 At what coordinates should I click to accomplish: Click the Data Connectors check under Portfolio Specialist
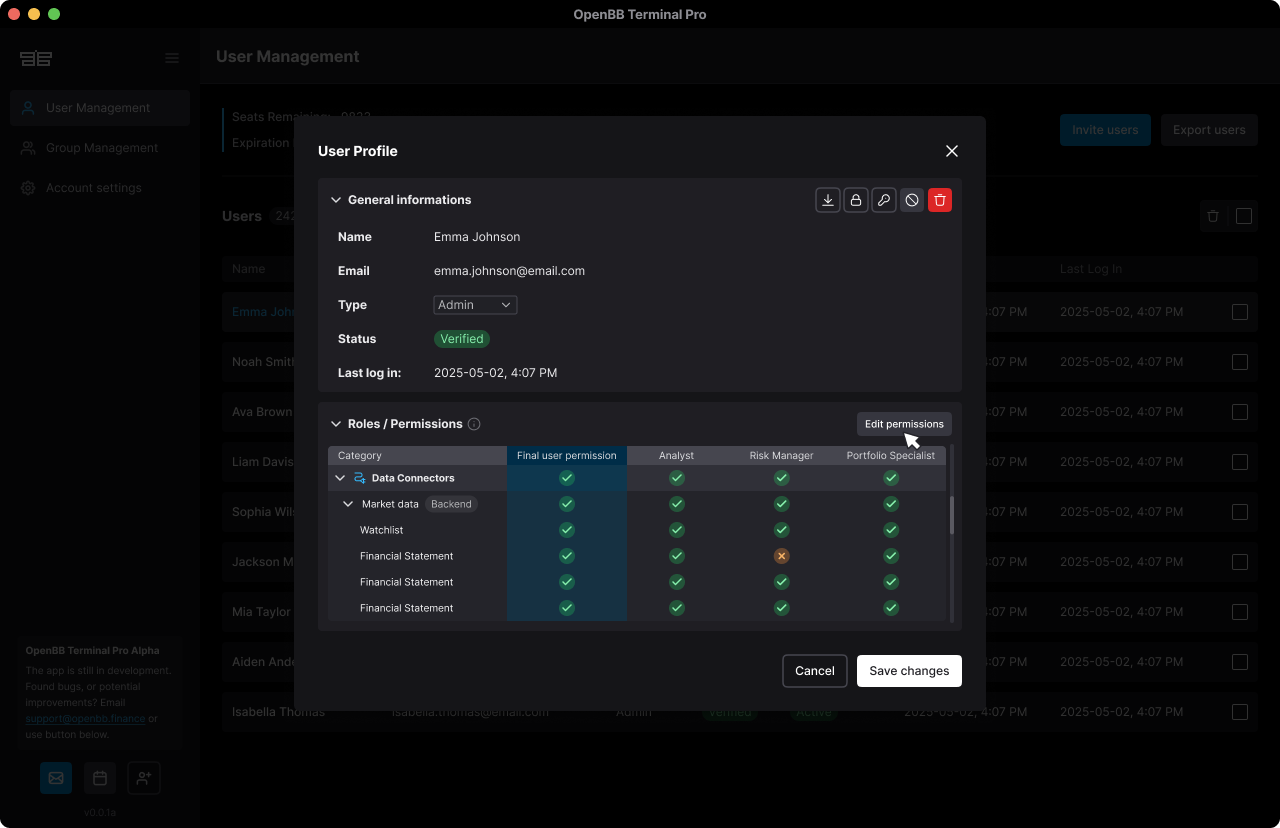891,478
